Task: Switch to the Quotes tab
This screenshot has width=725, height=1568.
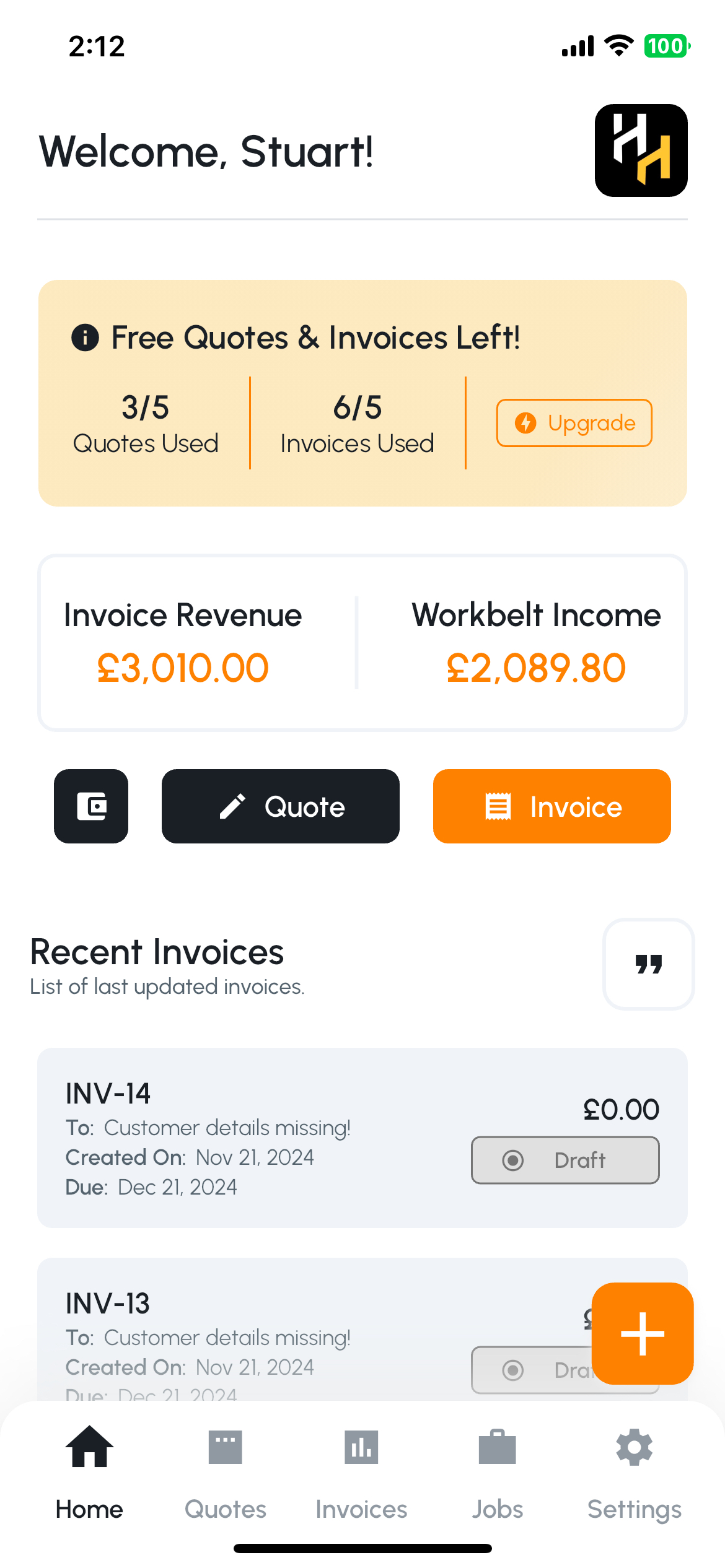Action: pos(226,1474)
